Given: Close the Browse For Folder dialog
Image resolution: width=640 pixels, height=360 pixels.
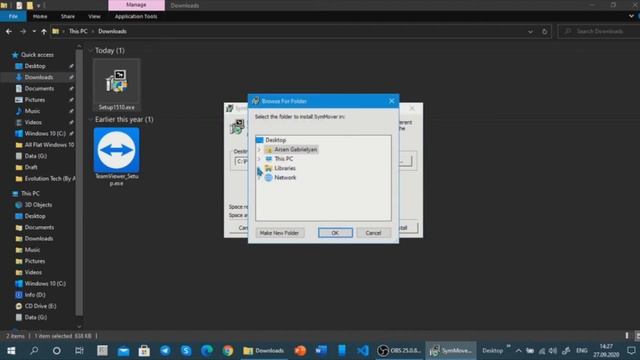Looking at the screenshot, I should click(391, 101).
